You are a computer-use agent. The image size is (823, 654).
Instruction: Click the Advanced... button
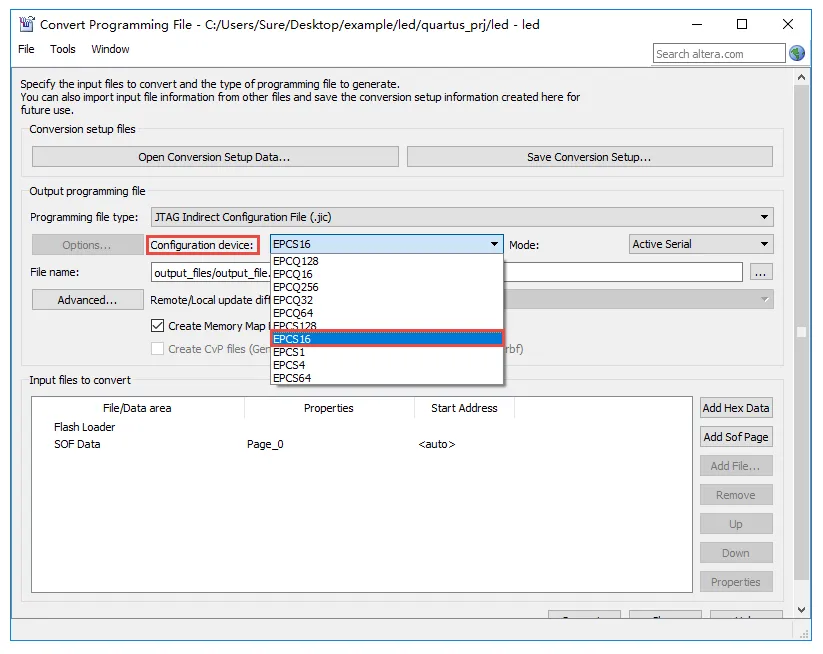point(88,300)
